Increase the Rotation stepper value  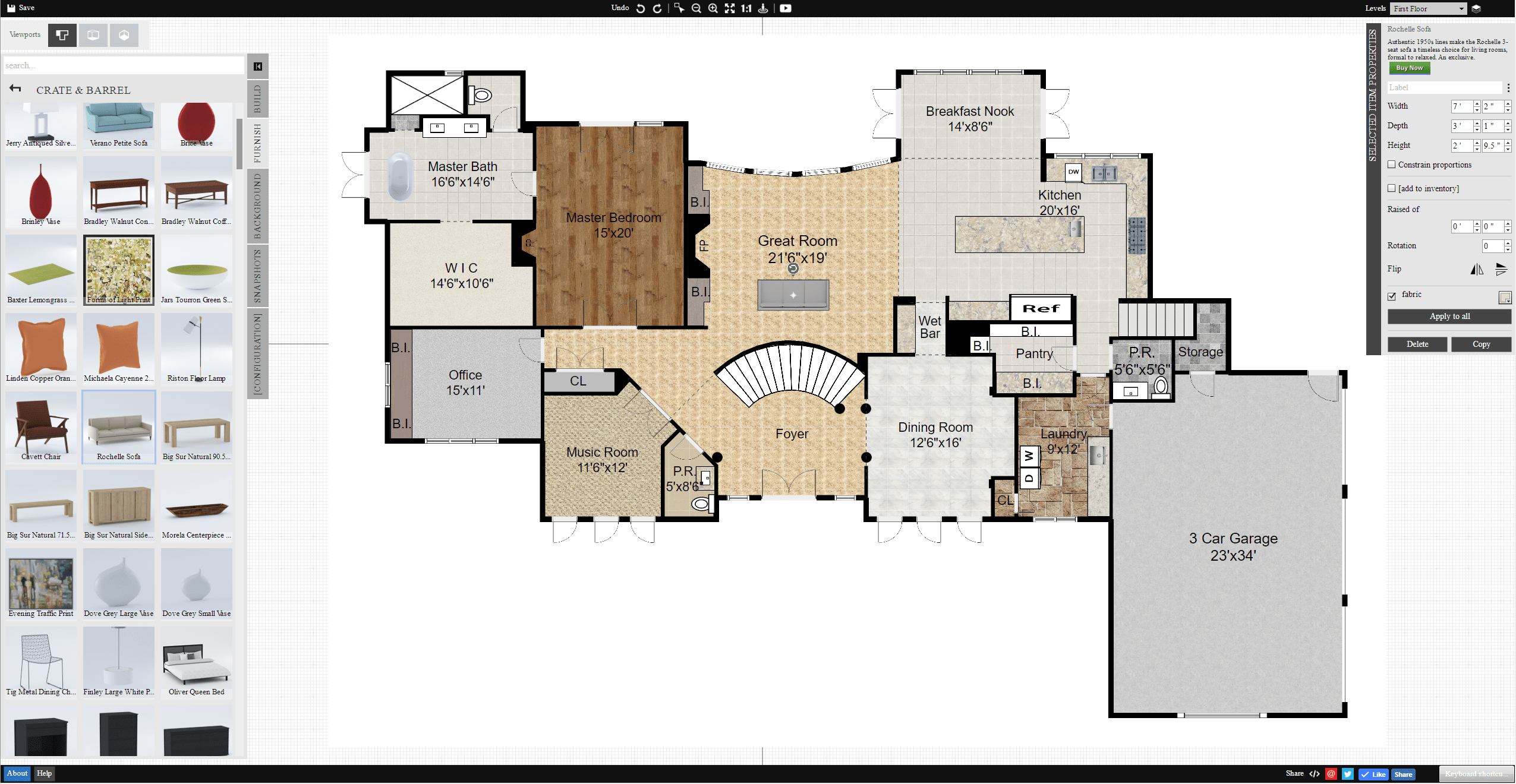point(1508,243)
